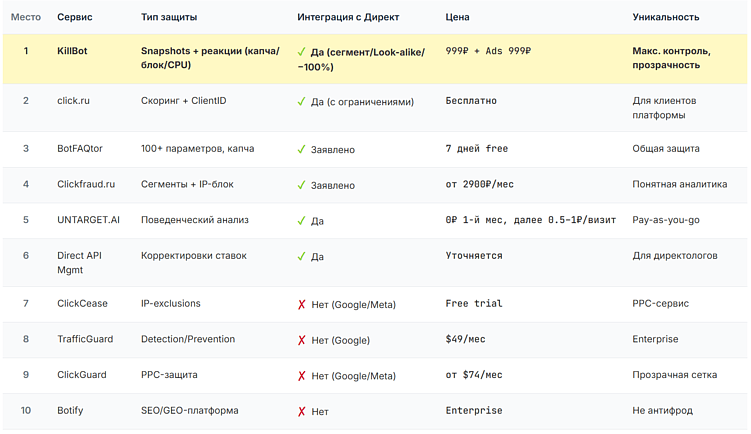Click the 'Уникальность' column header

[666, 17]
